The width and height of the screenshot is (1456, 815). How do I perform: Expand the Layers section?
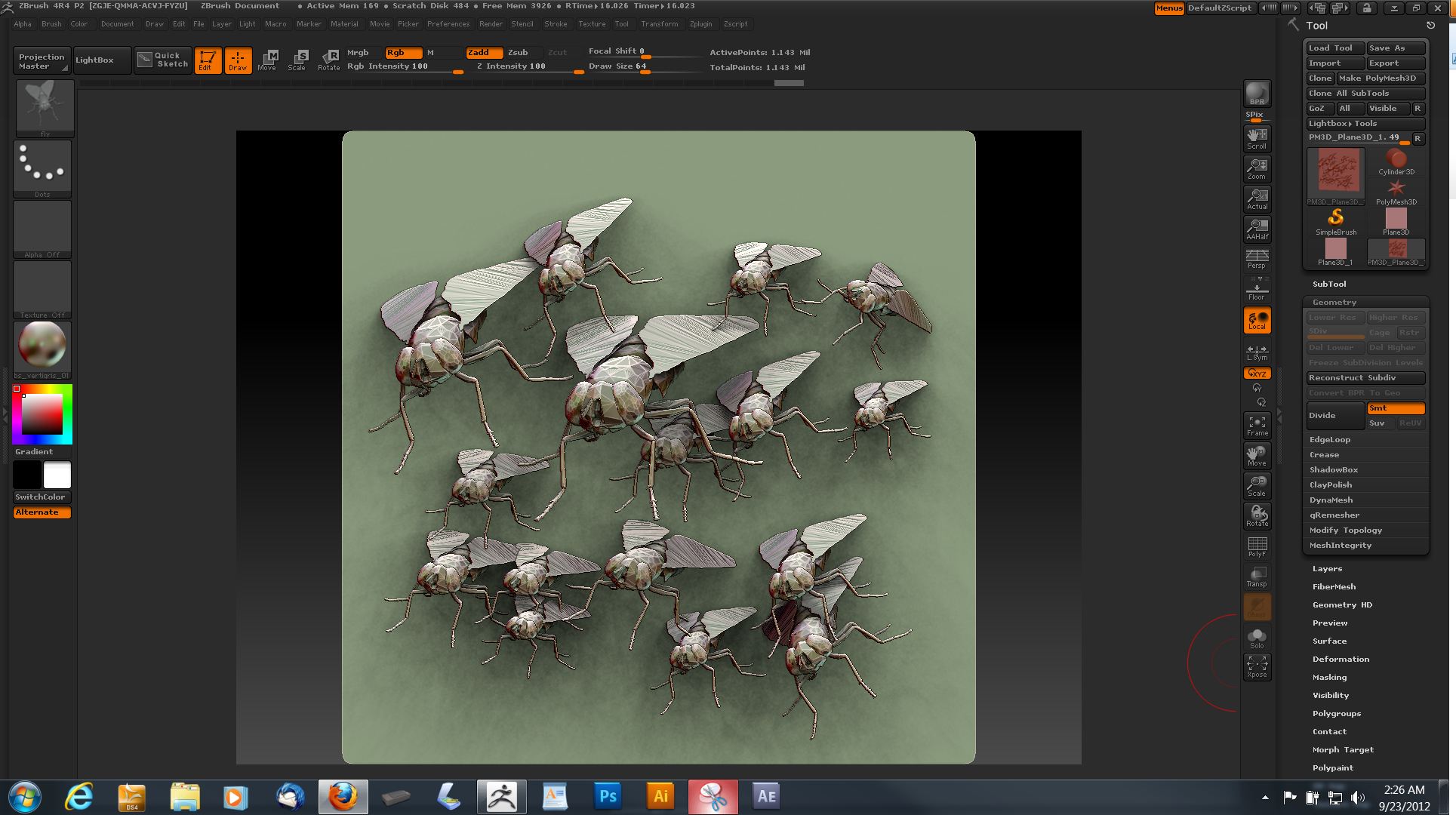(x=1327, y=569)
